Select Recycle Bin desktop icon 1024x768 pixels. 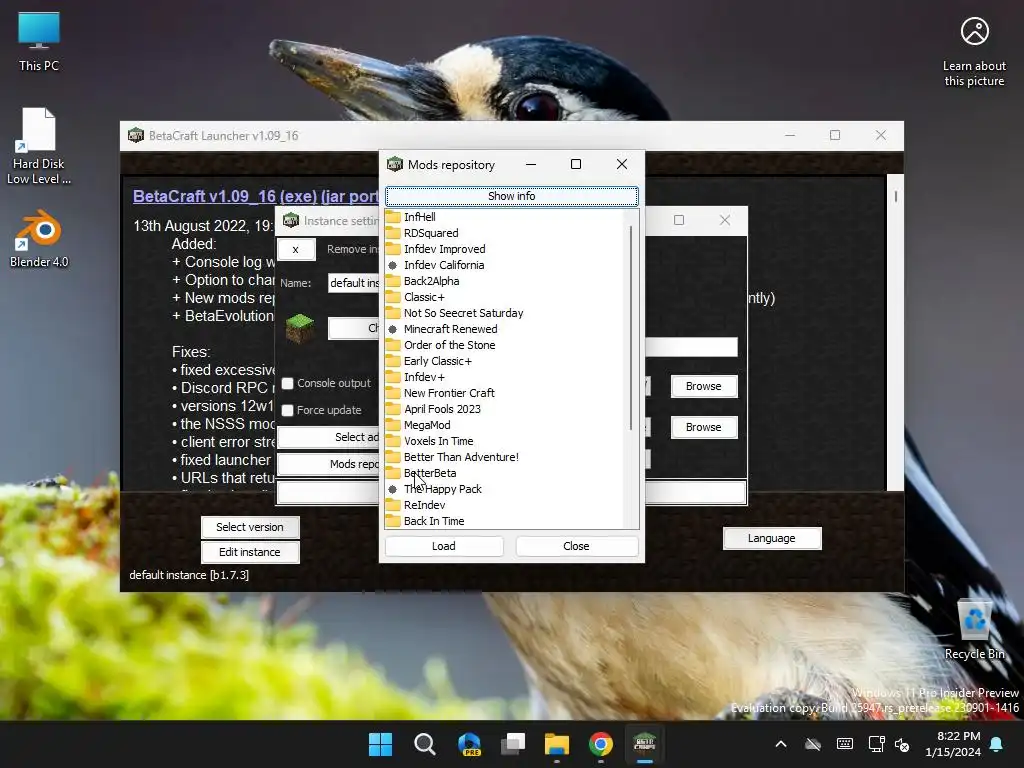[x=974, y=630]
